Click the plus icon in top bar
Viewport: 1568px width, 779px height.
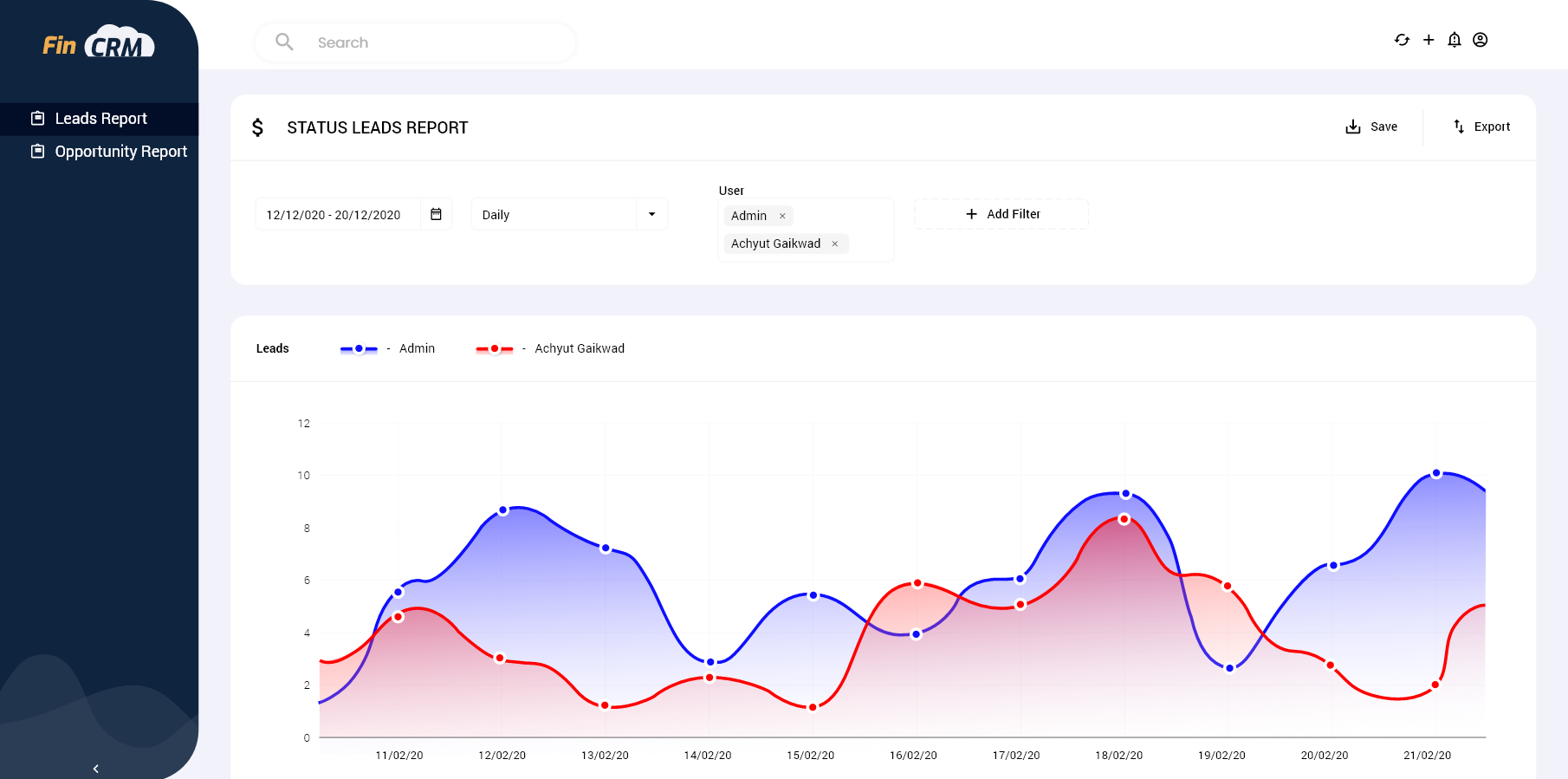(1429, 40)
